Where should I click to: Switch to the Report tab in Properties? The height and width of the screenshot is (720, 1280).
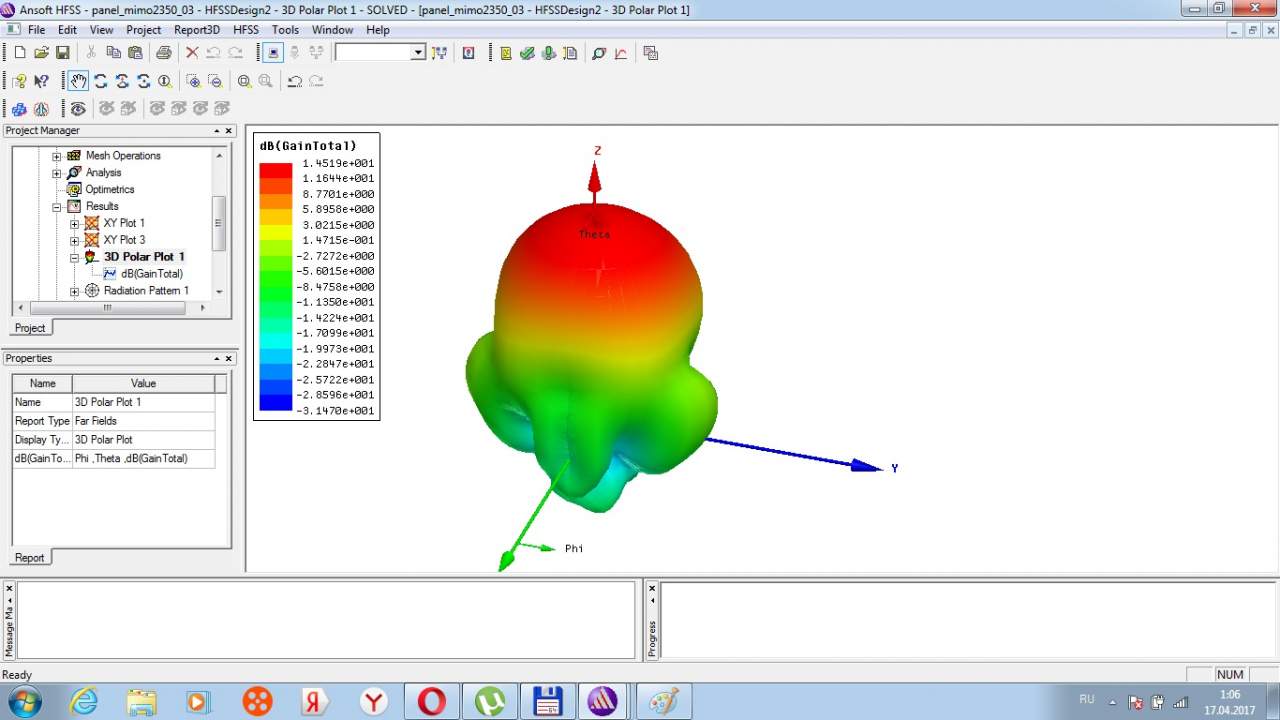pyautogui.click(x=29, y=557)
